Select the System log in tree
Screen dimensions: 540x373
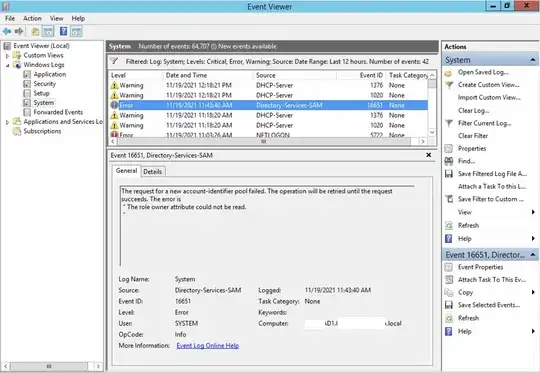(43, 103)
